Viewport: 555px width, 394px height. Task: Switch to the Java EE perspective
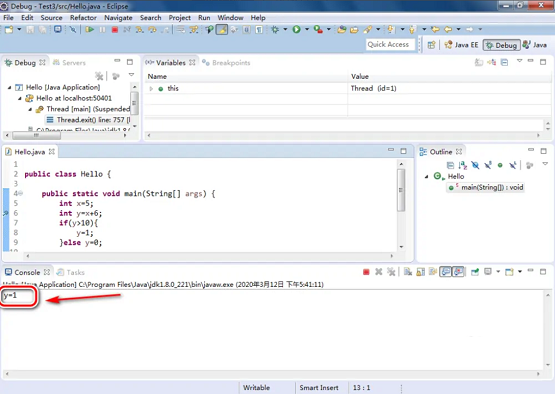pos(462,45)
